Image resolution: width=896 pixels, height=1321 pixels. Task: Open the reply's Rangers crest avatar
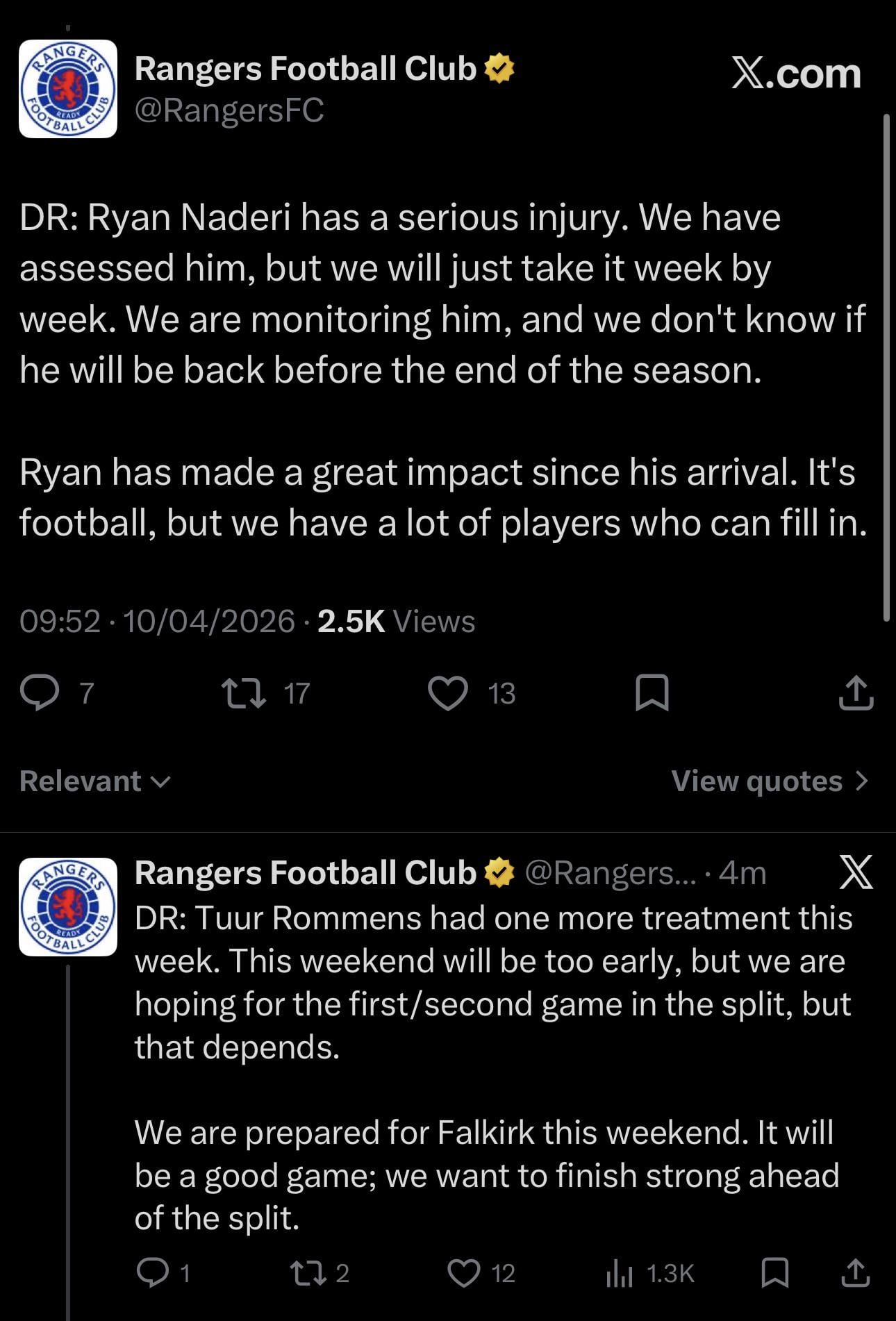pyautogui.click(x=68, y=907)
